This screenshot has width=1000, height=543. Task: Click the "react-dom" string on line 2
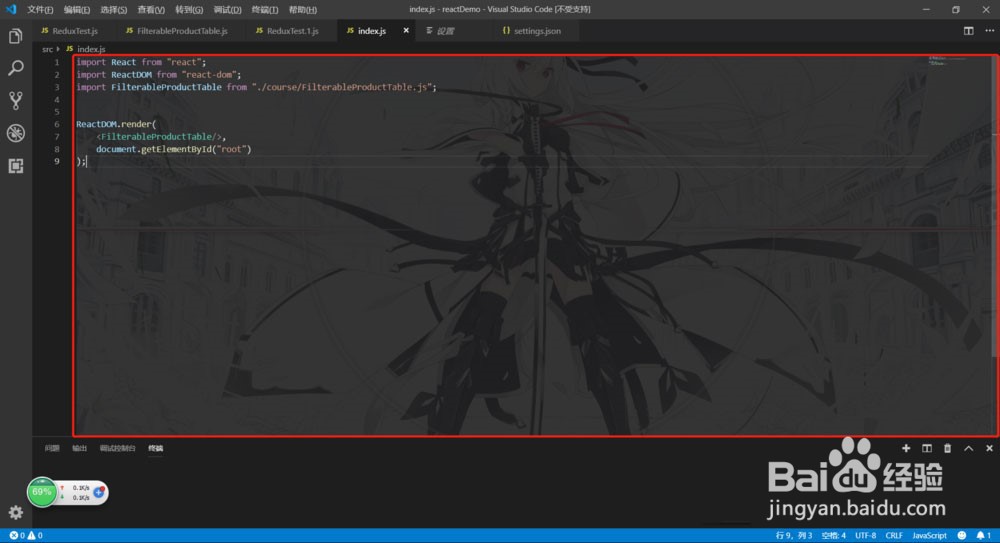pos(209,75)
